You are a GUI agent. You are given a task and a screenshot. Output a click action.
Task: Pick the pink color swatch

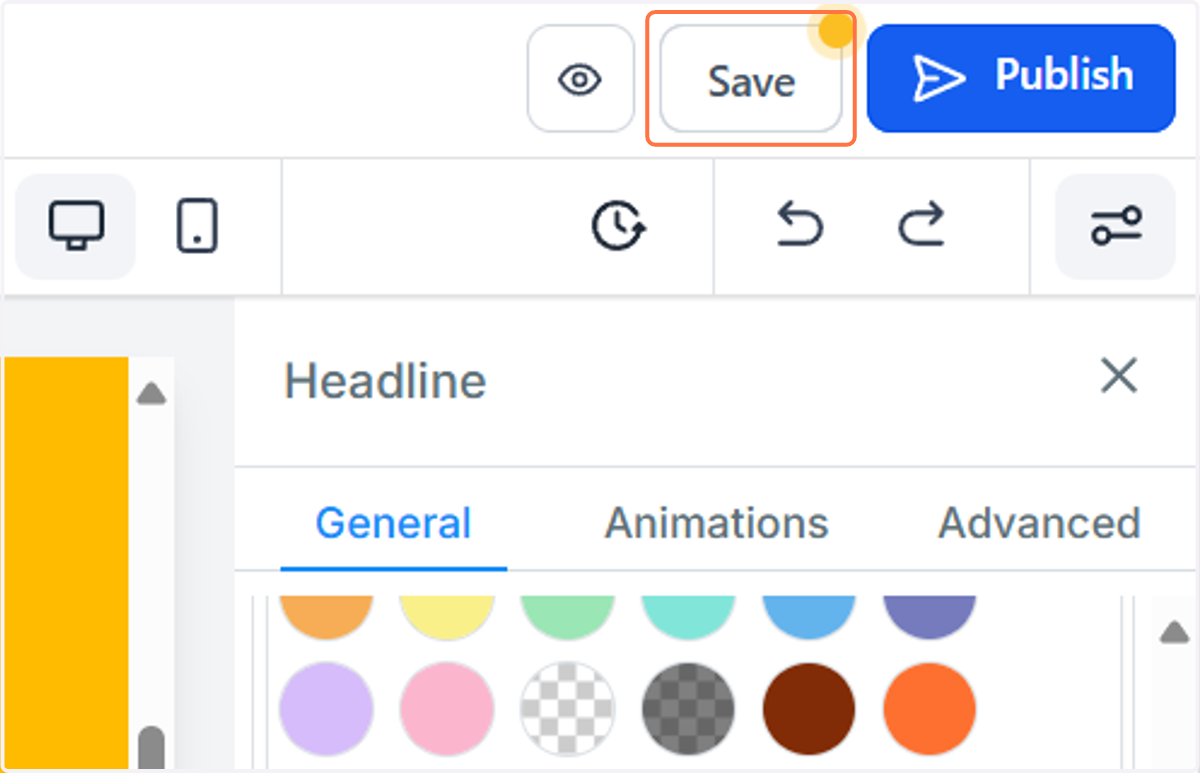click(447, 709)
